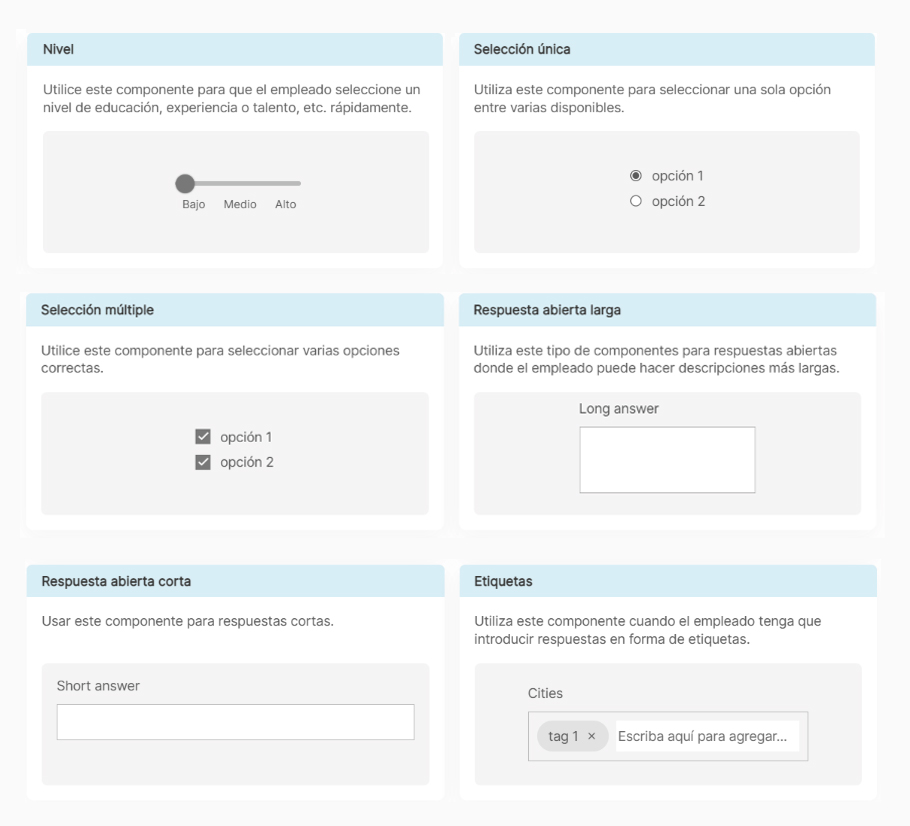Uncheck the opción 1 checkbox

[203, 437]
